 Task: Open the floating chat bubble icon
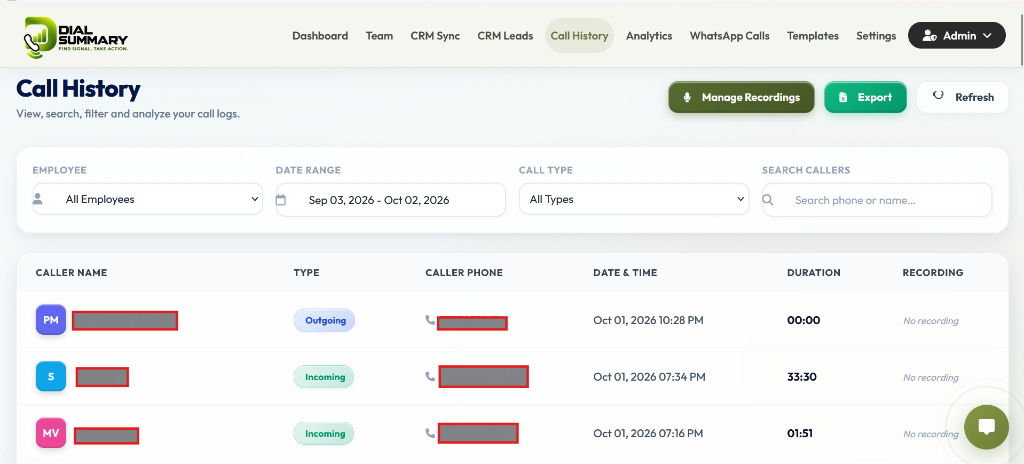coord(986,427)
